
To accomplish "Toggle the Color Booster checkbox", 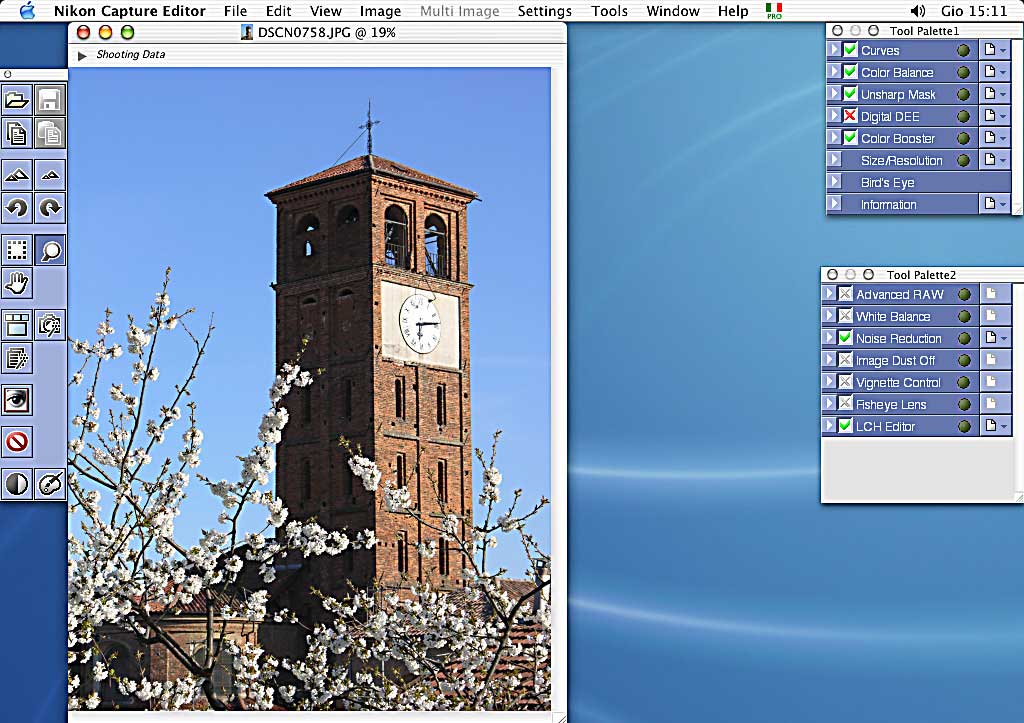I will (850, 138).
